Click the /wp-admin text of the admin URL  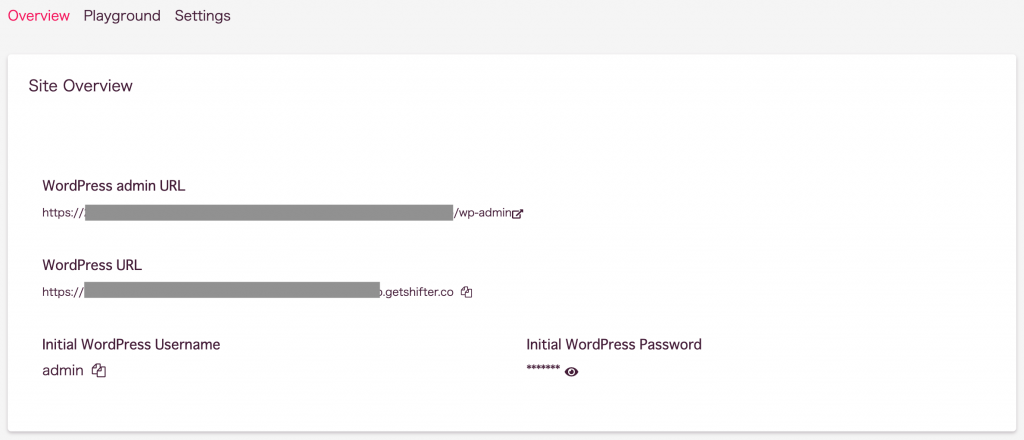point(482,213)
